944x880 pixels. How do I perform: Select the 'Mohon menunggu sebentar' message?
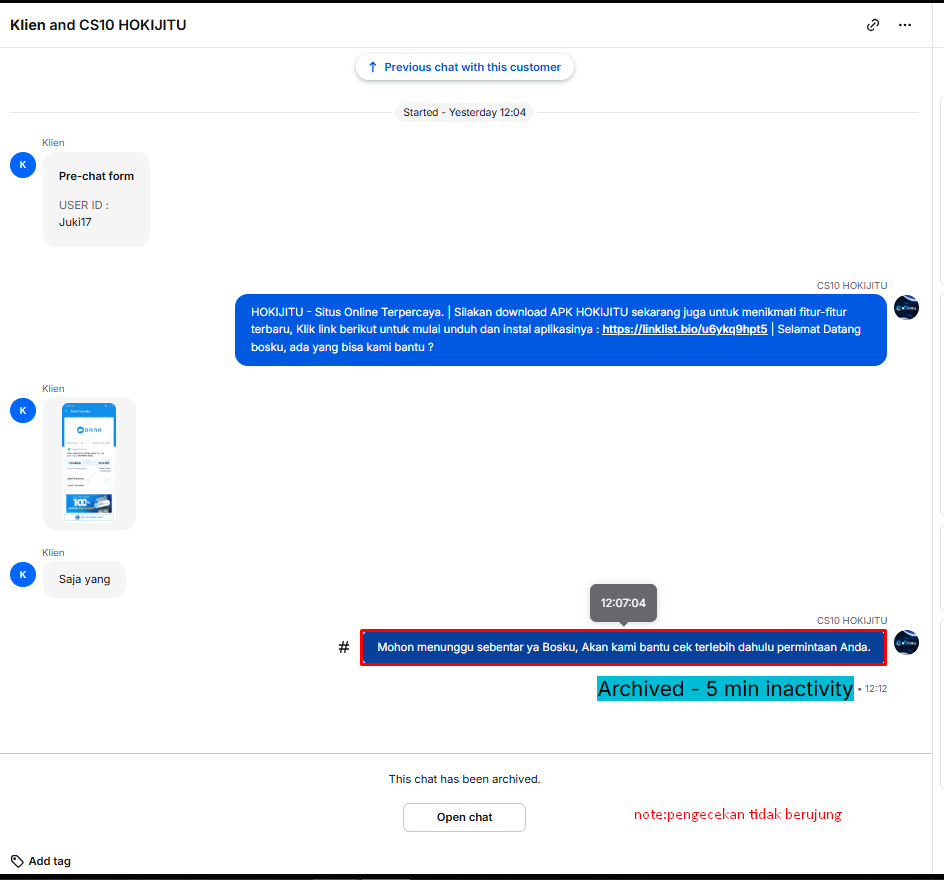pos(623,647)
